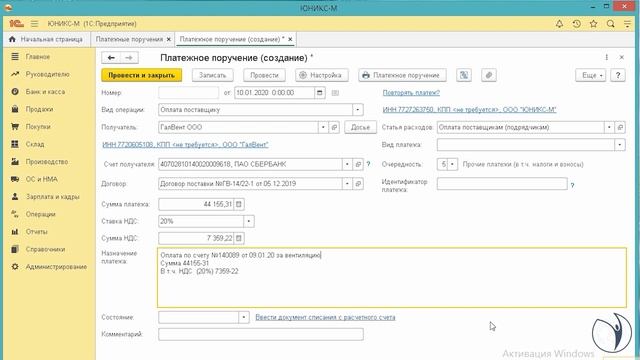
Task: Click into the Комментарий field
Action: (261, 334)
